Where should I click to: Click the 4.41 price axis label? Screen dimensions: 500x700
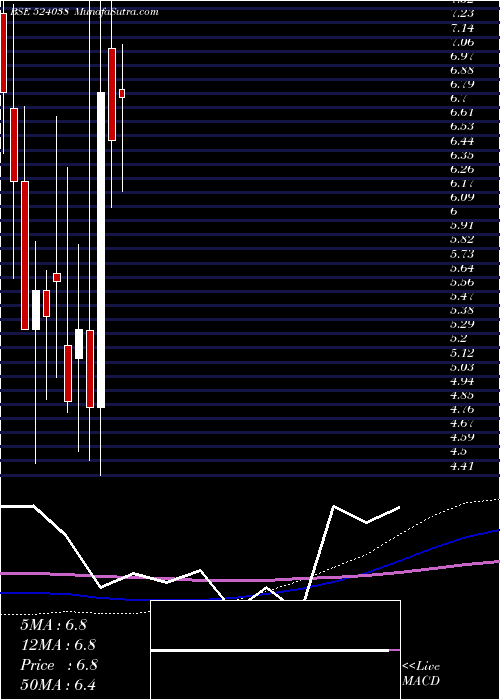462,466
